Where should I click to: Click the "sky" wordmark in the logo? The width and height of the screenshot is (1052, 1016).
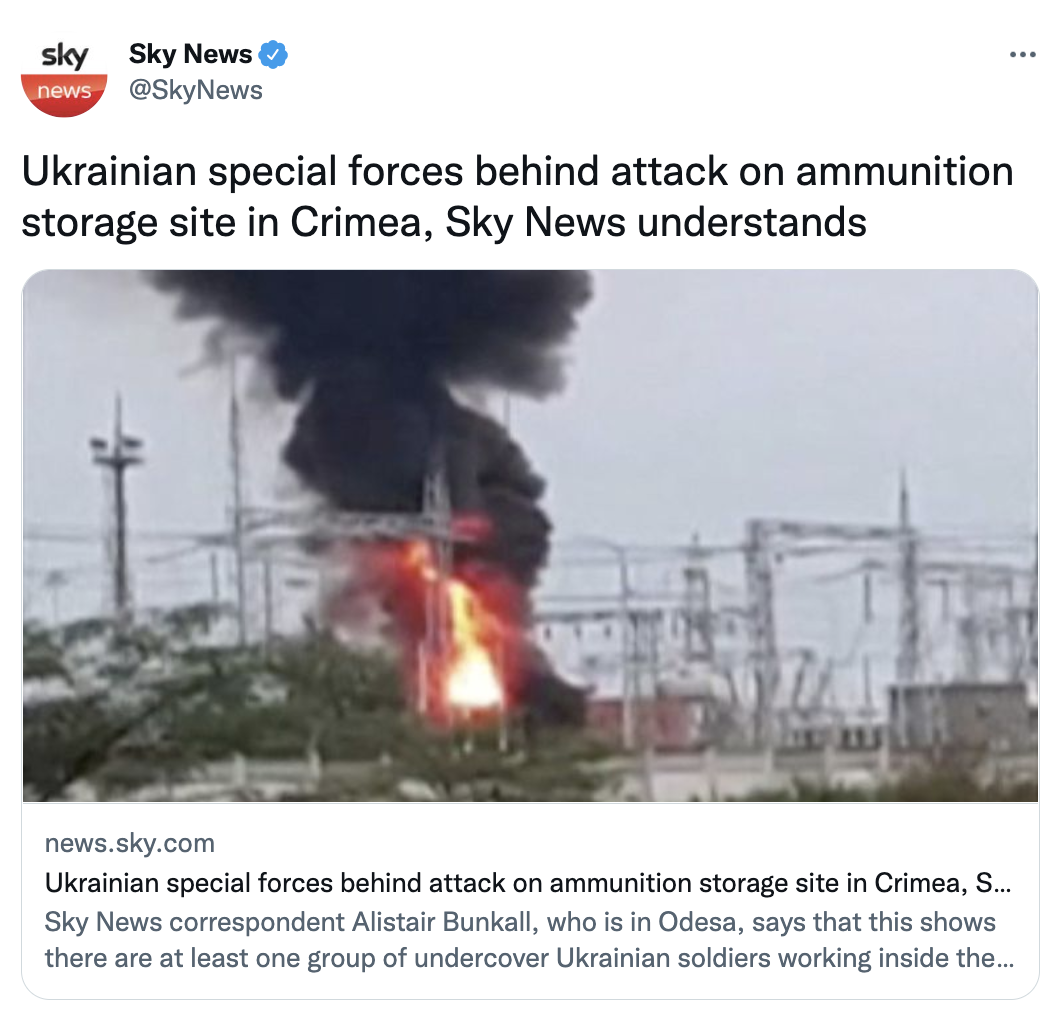[64, 55]
